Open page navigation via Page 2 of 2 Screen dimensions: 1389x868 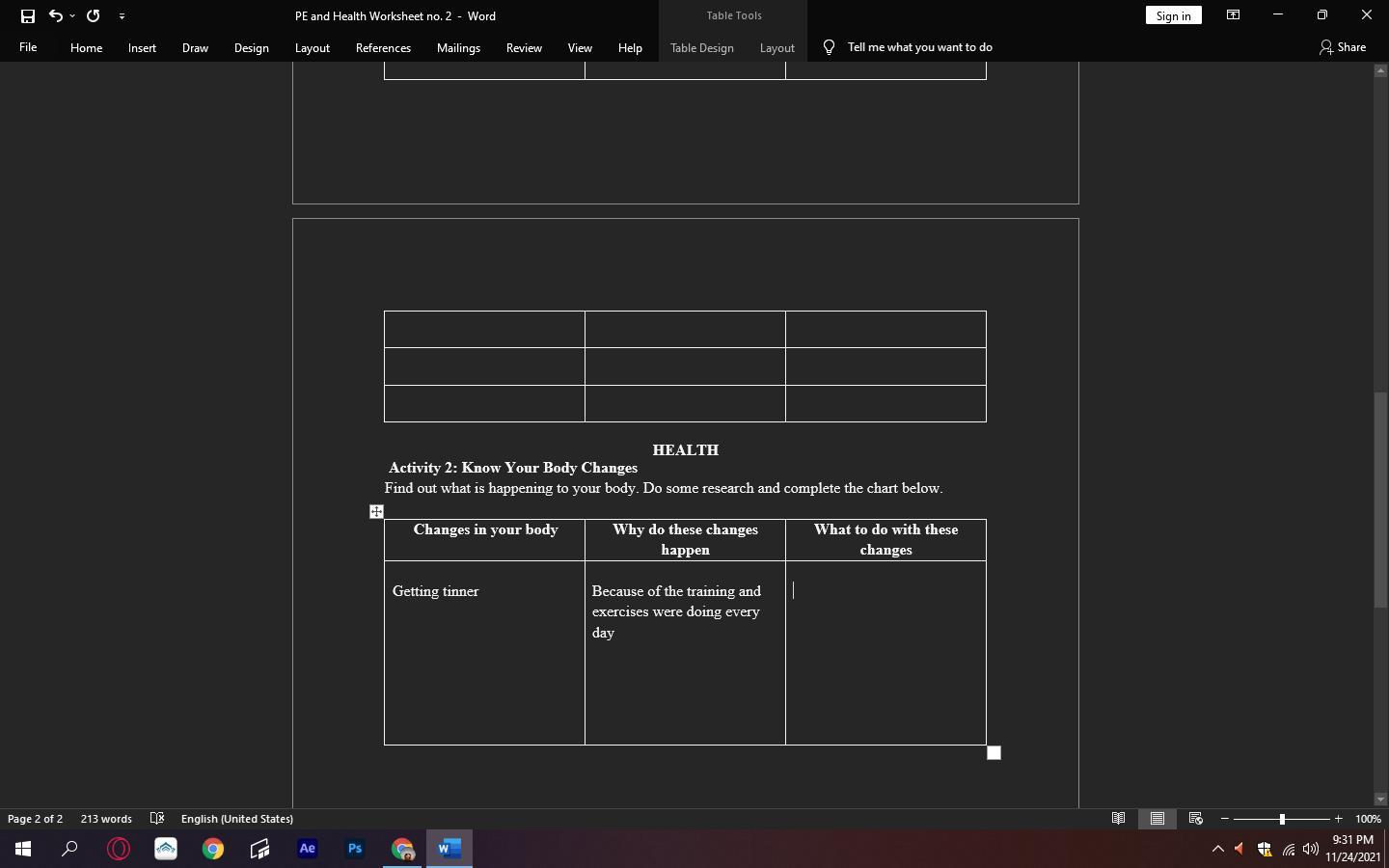pyautogui.click(x=35, y=819)
